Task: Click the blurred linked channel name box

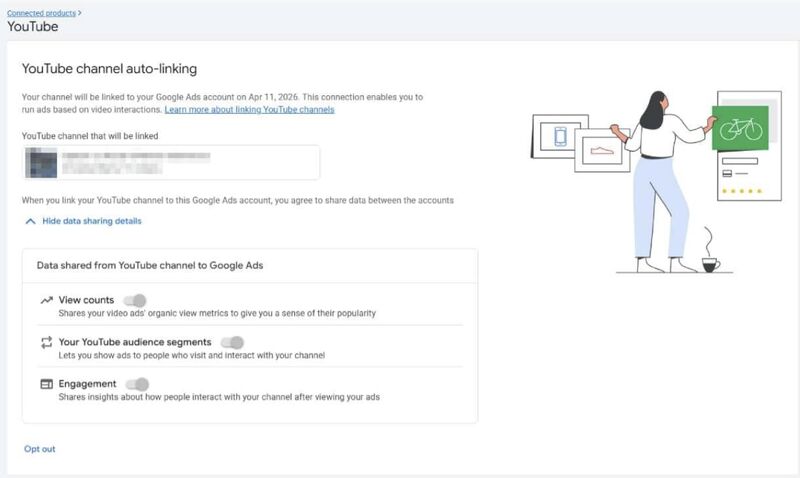Action: click(171, 163)
